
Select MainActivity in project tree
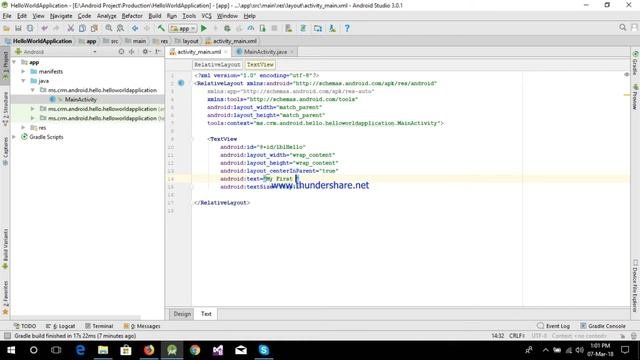coord(80,100)
